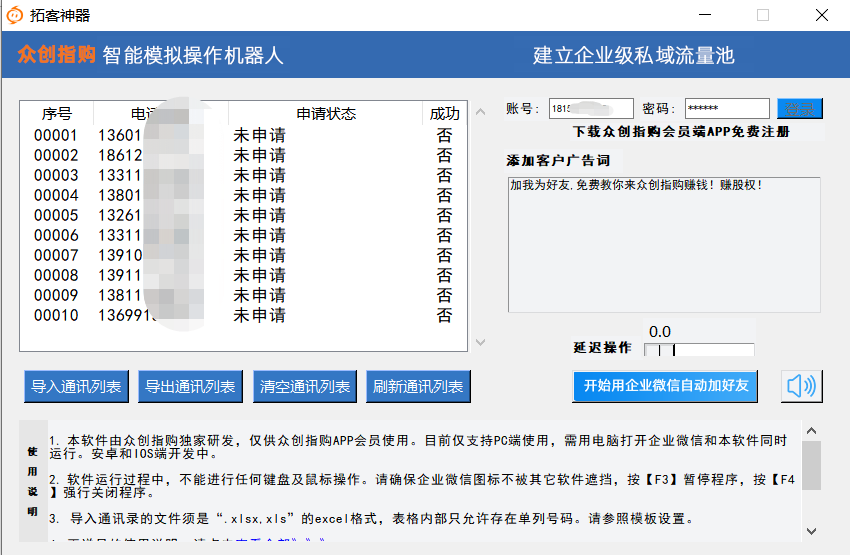Click instructions panel scroll down arrow
Viewport: 850px width, 555px height.
click(x=812, y=531)
